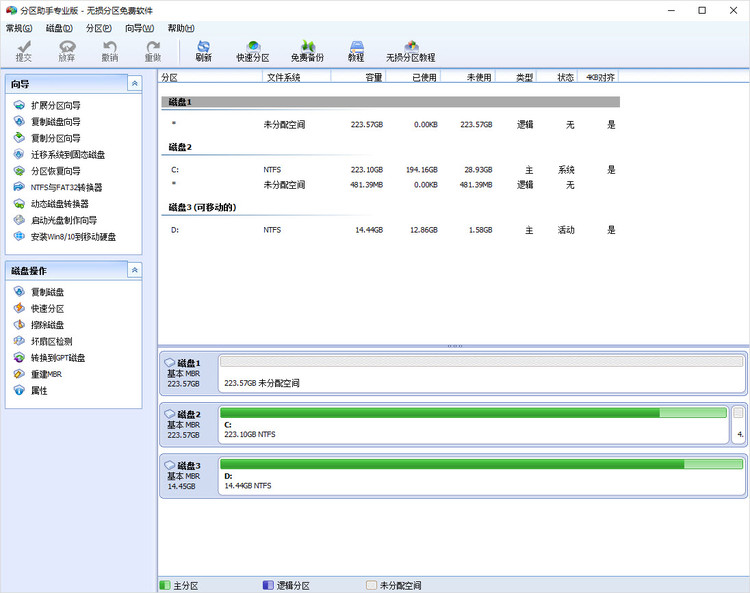Select 磁盘1 未分配空间 223.57GB row
Image resolution: width=750 pixels, height=593 pixels.
(390, 124)
